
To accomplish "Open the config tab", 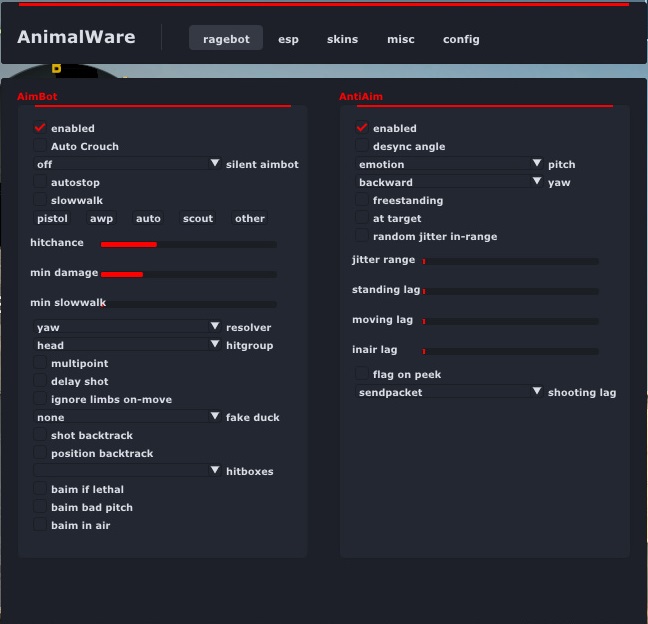I will coord(461,39).
